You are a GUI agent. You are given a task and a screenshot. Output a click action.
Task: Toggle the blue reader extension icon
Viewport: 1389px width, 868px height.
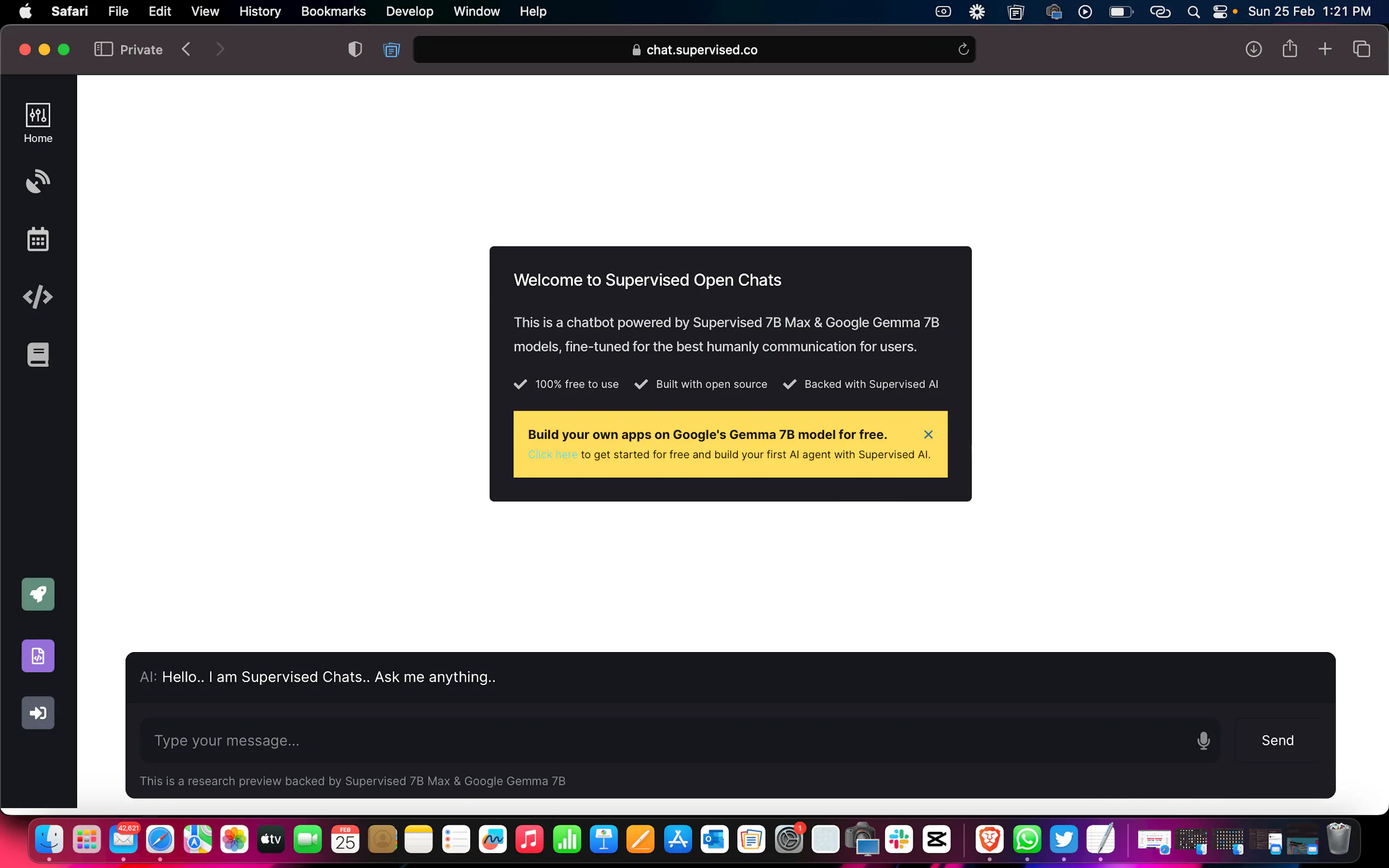(x=391, y=50)
